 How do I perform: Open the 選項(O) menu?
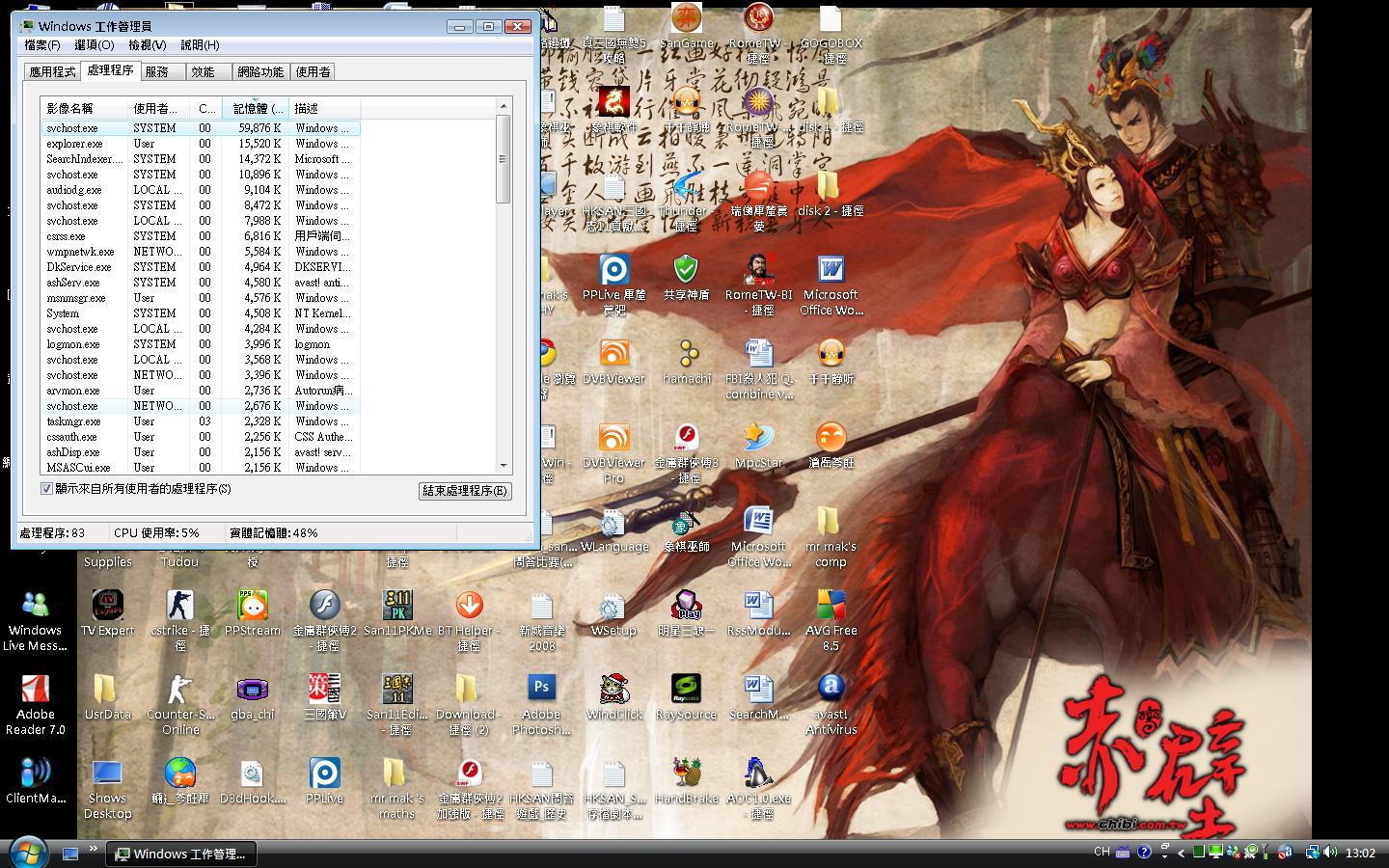coord(95,44)
